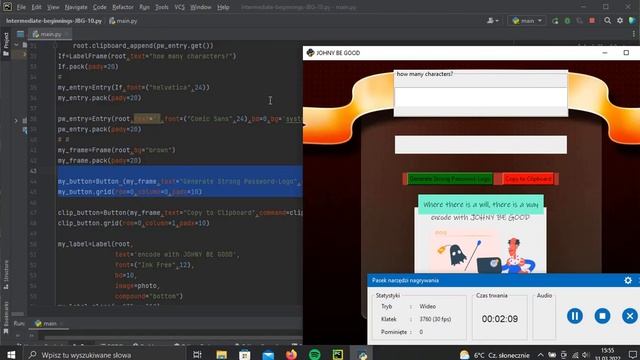Click code line my_frame.pack(pady=20)
Screen dimensions: 640x360
coord(99,160)
